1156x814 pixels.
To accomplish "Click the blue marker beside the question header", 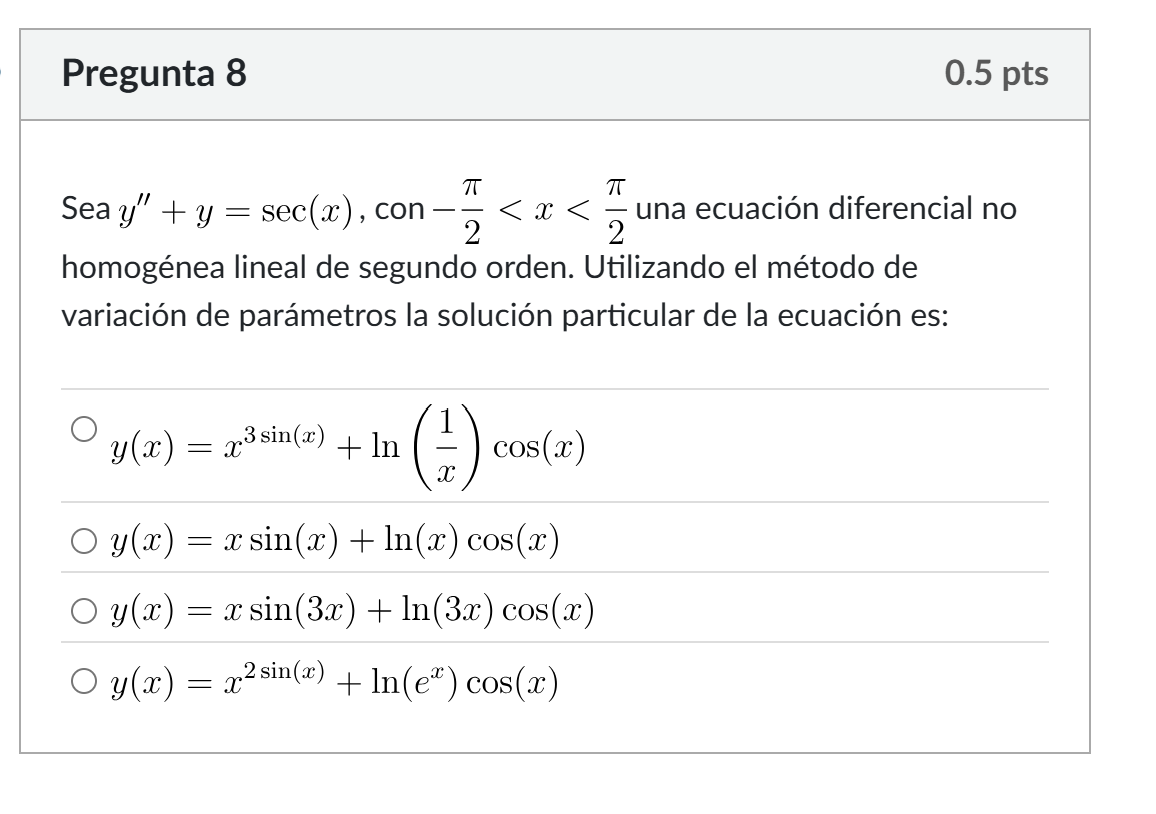I will coord(1,72).
